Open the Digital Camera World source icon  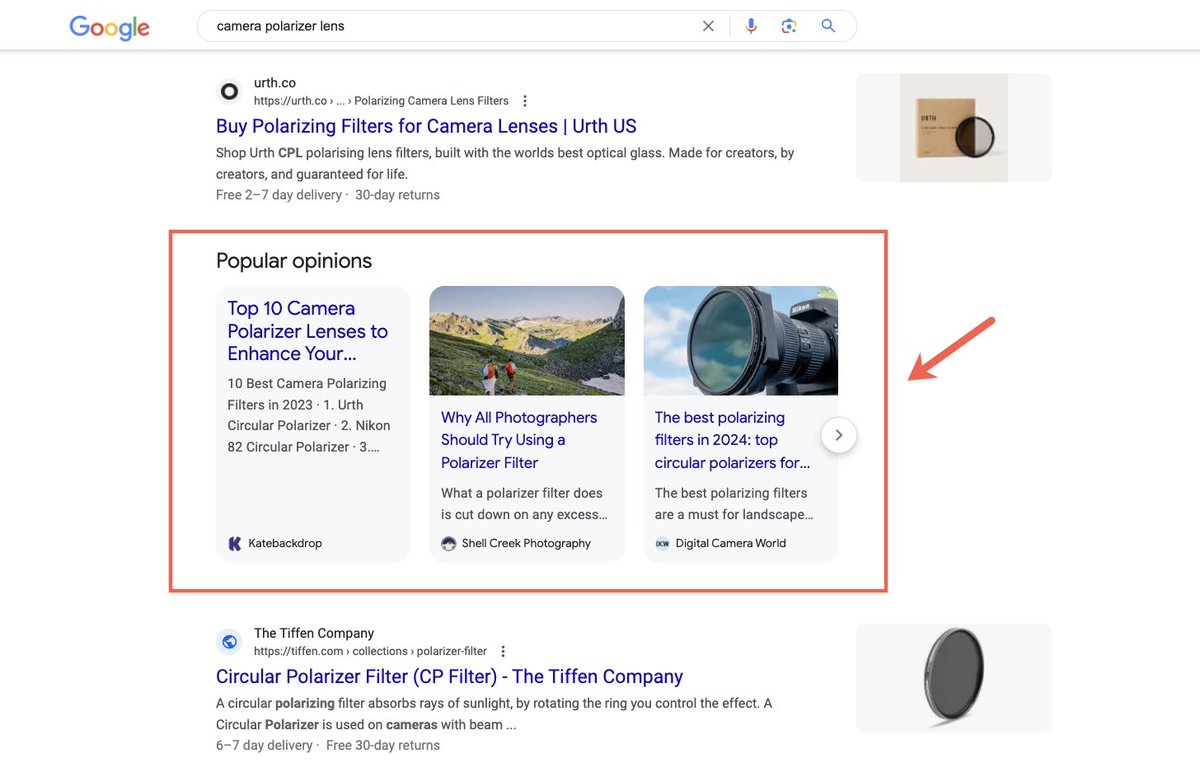pyautogui.click(x=662, y=544)
